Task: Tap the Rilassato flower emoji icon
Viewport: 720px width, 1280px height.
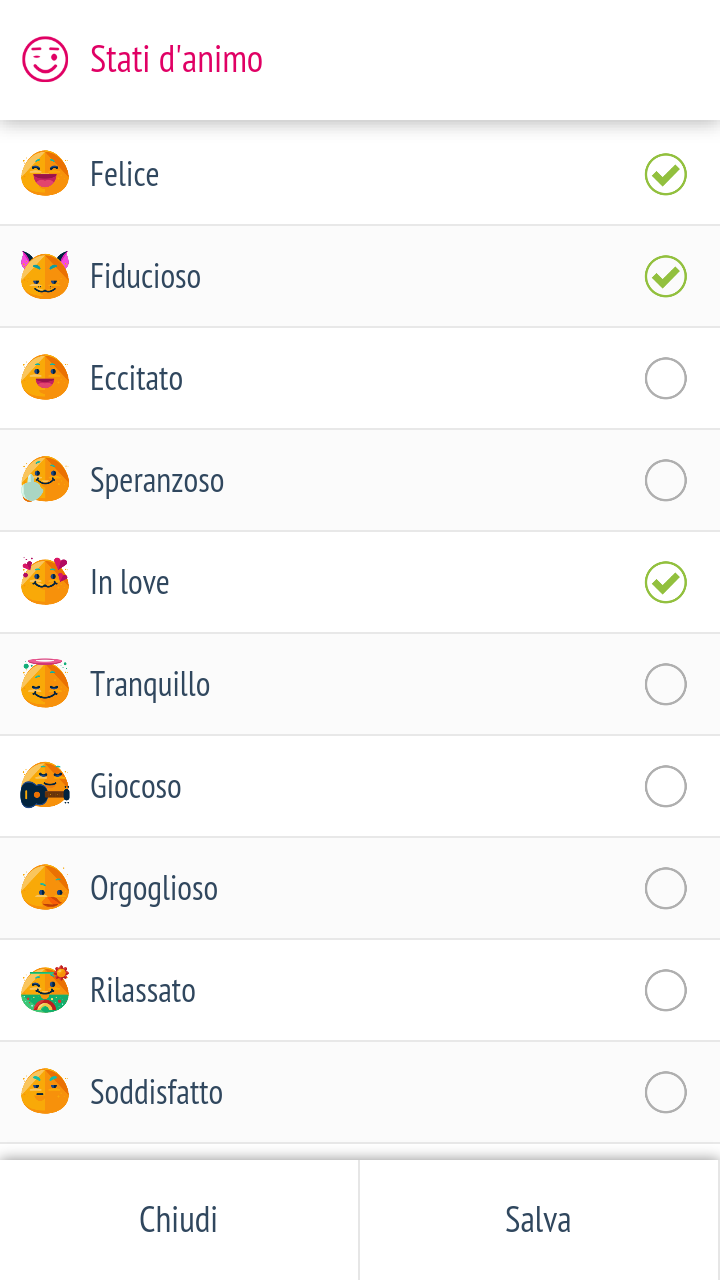Action: [45, 989]
